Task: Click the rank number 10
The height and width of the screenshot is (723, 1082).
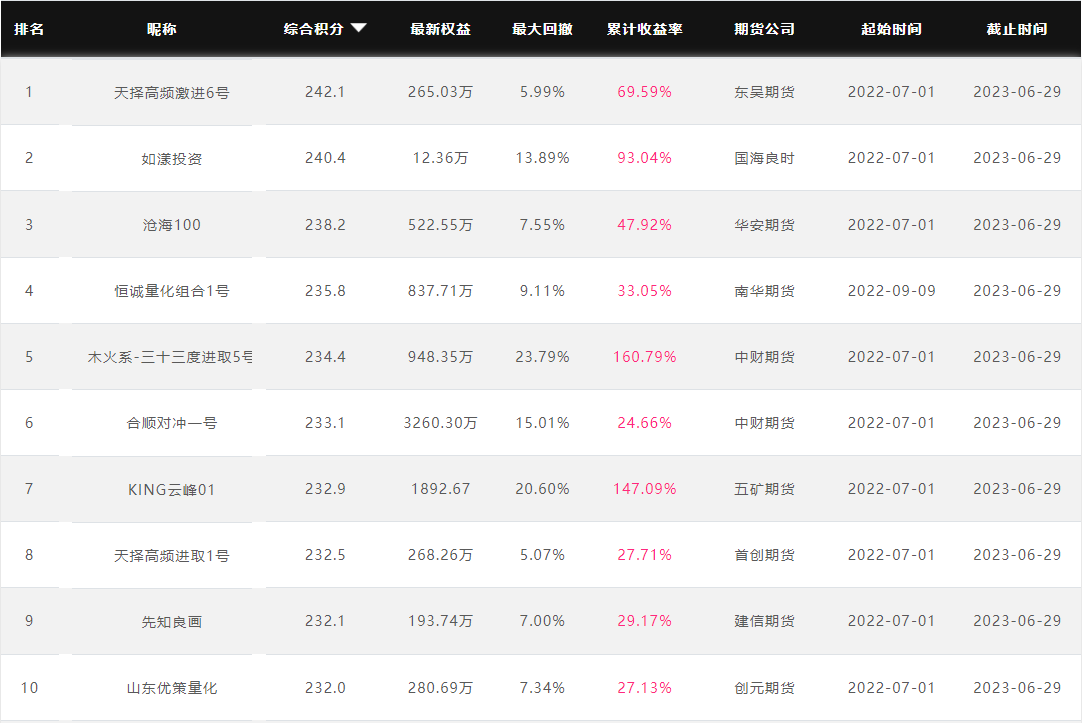Action: [29, 688]
